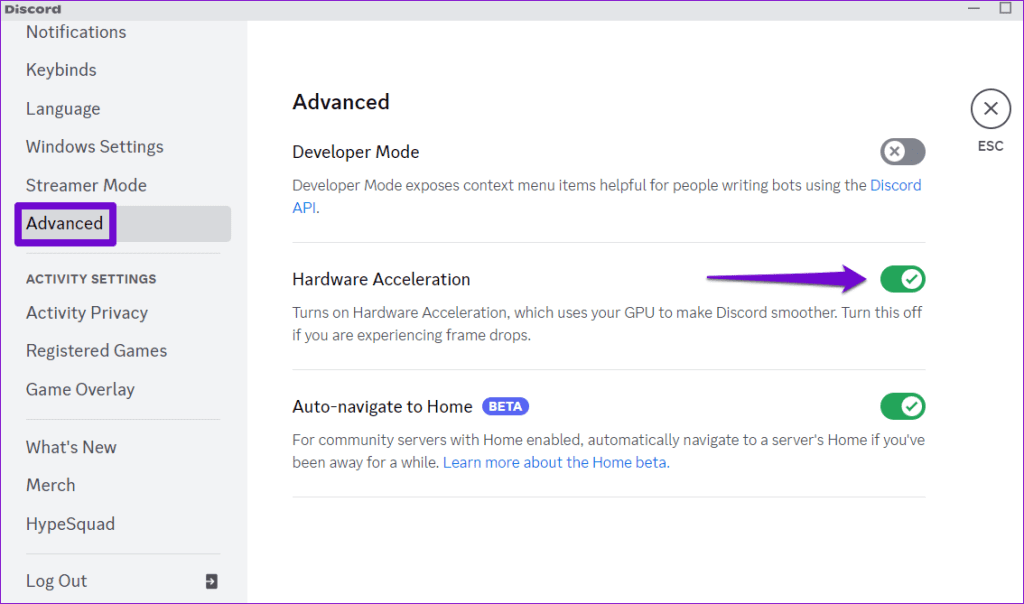Open the Game Overlay settings
Viewport: 1024px width, 604px height.
[81, 389]
